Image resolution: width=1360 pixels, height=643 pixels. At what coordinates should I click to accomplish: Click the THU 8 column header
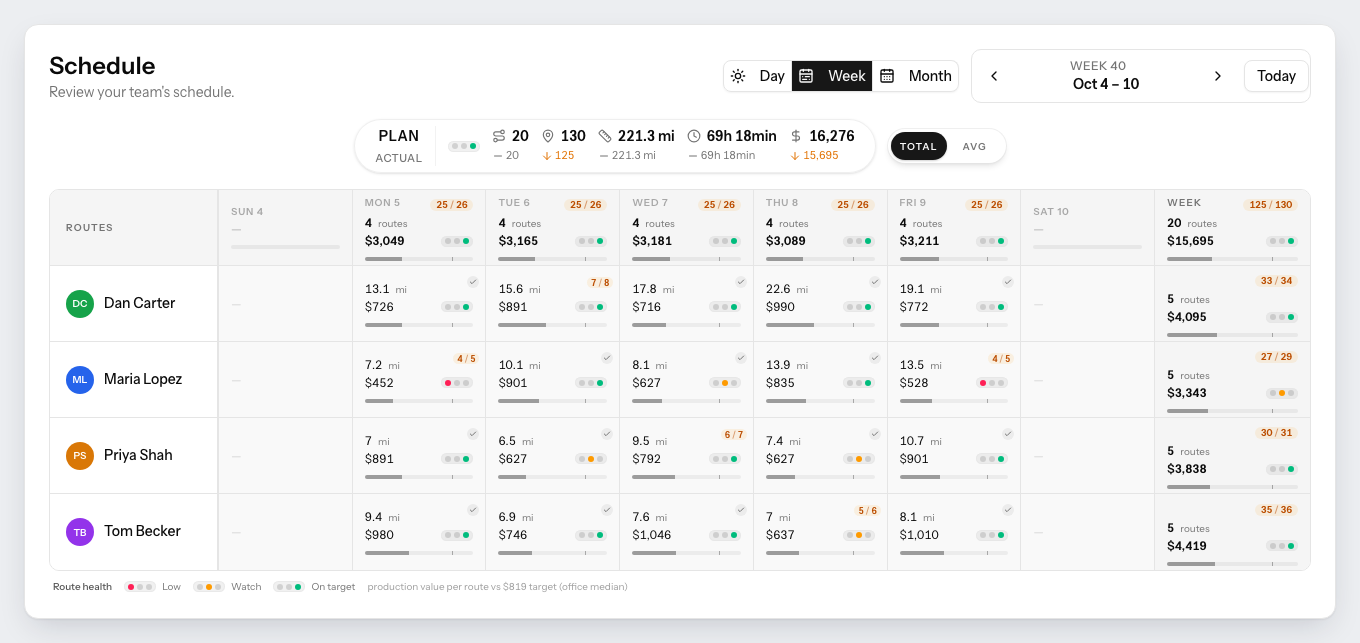click(820, 227)
